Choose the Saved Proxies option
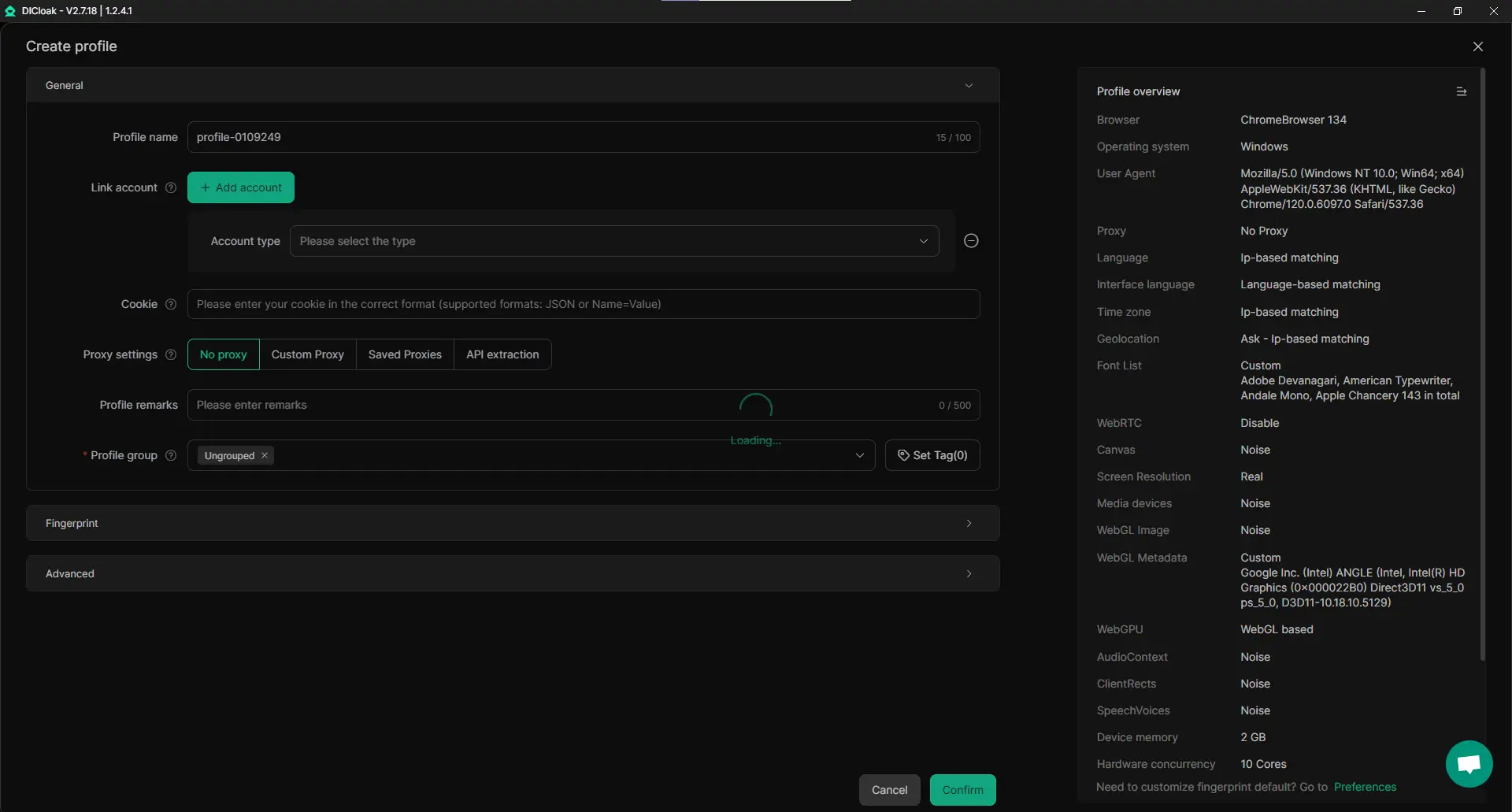 click(x=405, y=354)
